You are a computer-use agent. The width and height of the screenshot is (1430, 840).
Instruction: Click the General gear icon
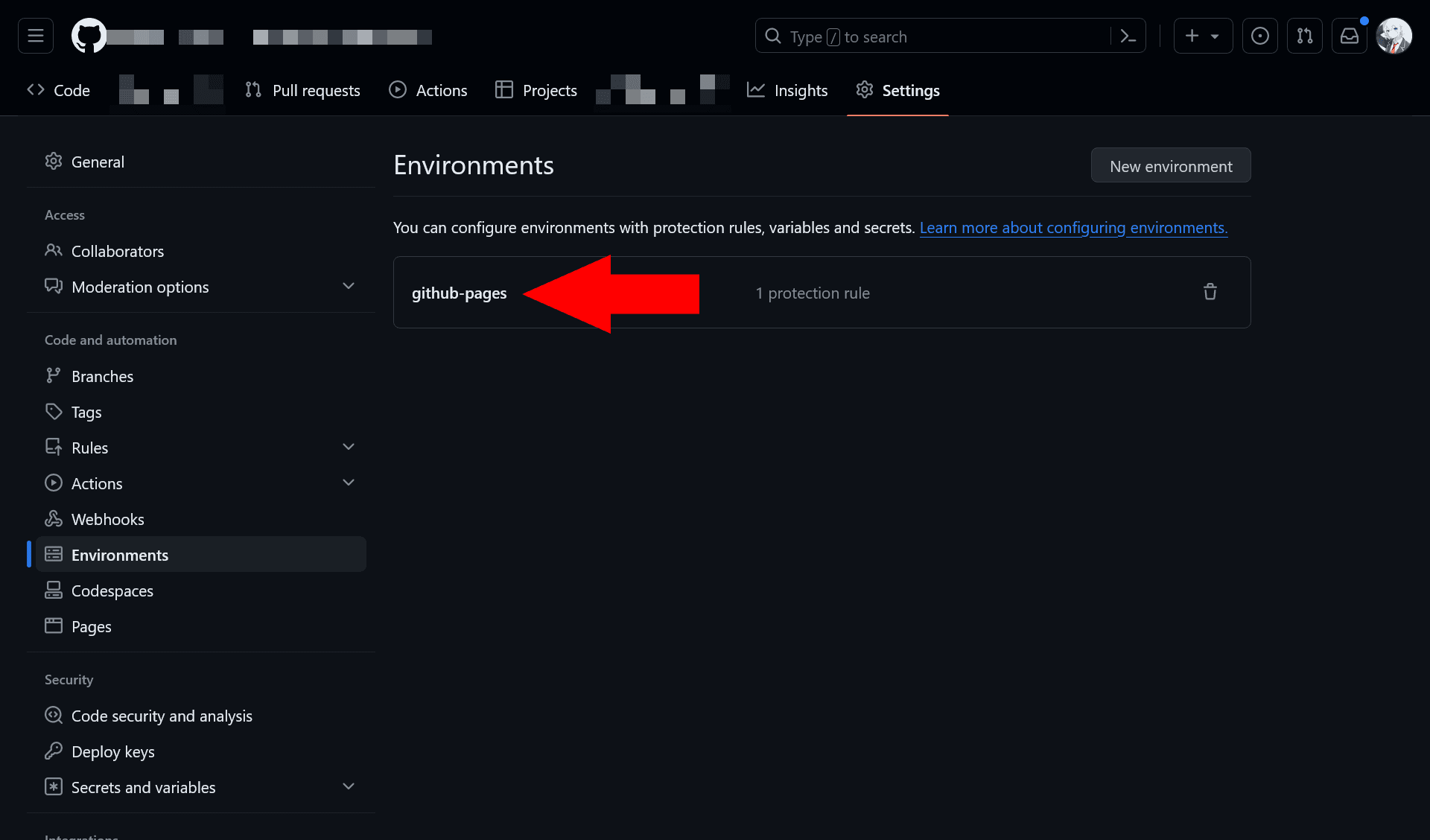[x=54, y=161]
